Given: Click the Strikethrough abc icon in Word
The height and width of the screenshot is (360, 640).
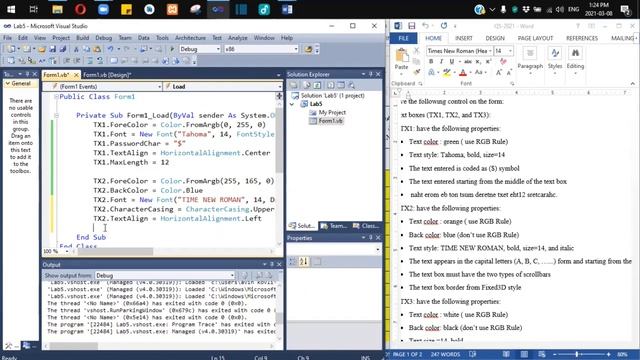Looking at the screenshot, I should tap(468, 62).
